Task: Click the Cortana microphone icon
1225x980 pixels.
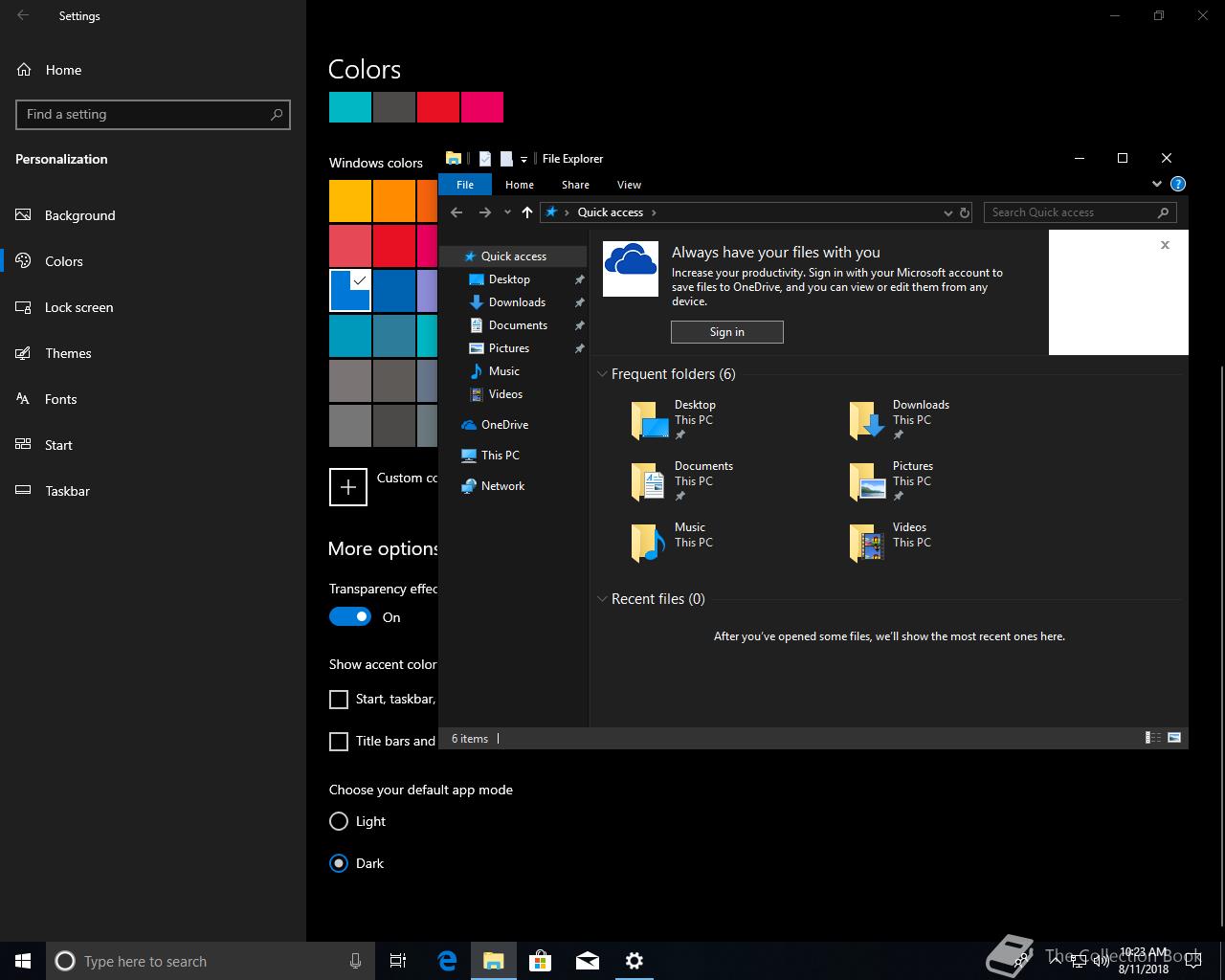Action: coord(355,961)
